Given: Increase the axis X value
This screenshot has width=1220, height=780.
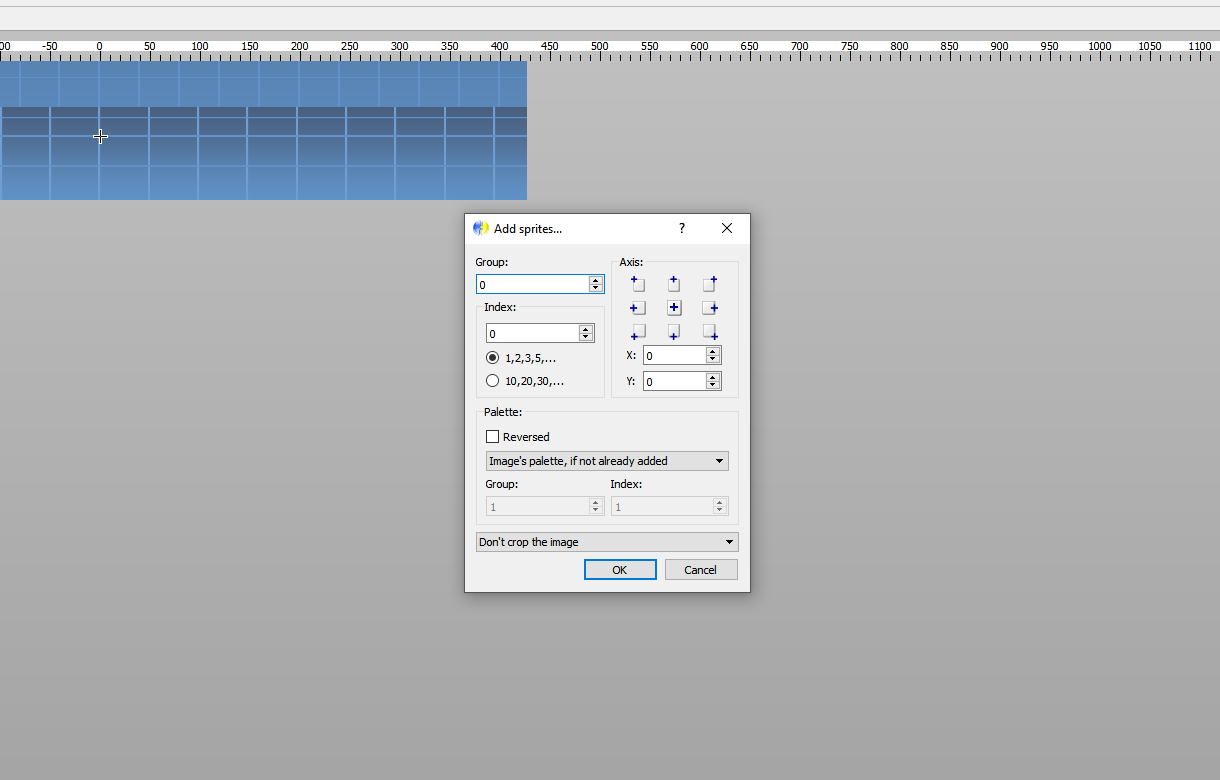Looking at the screenshot, I should pos(713,351).
